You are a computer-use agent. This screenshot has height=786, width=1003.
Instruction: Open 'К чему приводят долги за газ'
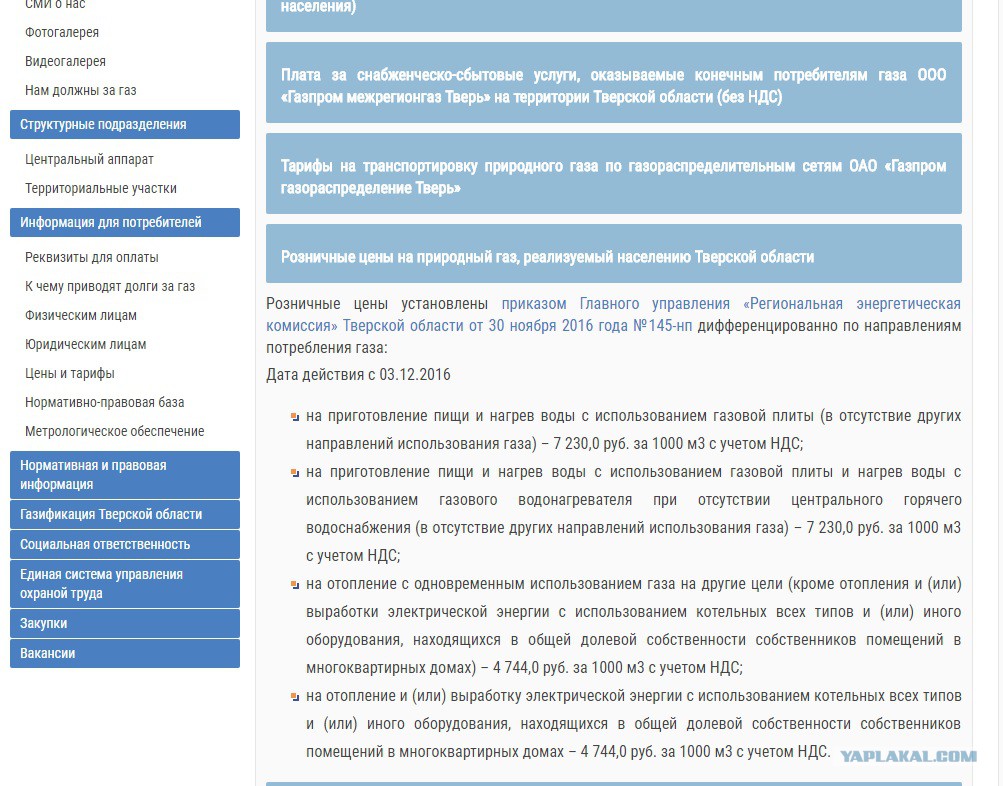click(x=110, y=287)
